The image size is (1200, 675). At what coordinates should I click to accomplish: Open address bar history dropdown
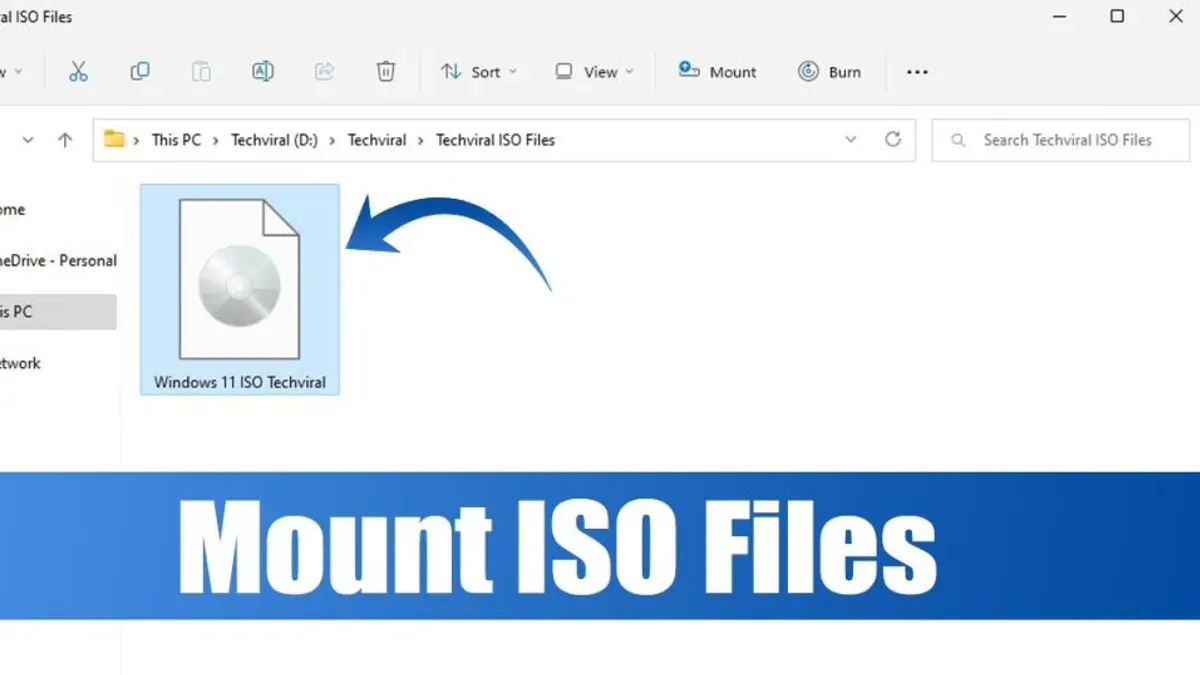coord(851,140)
